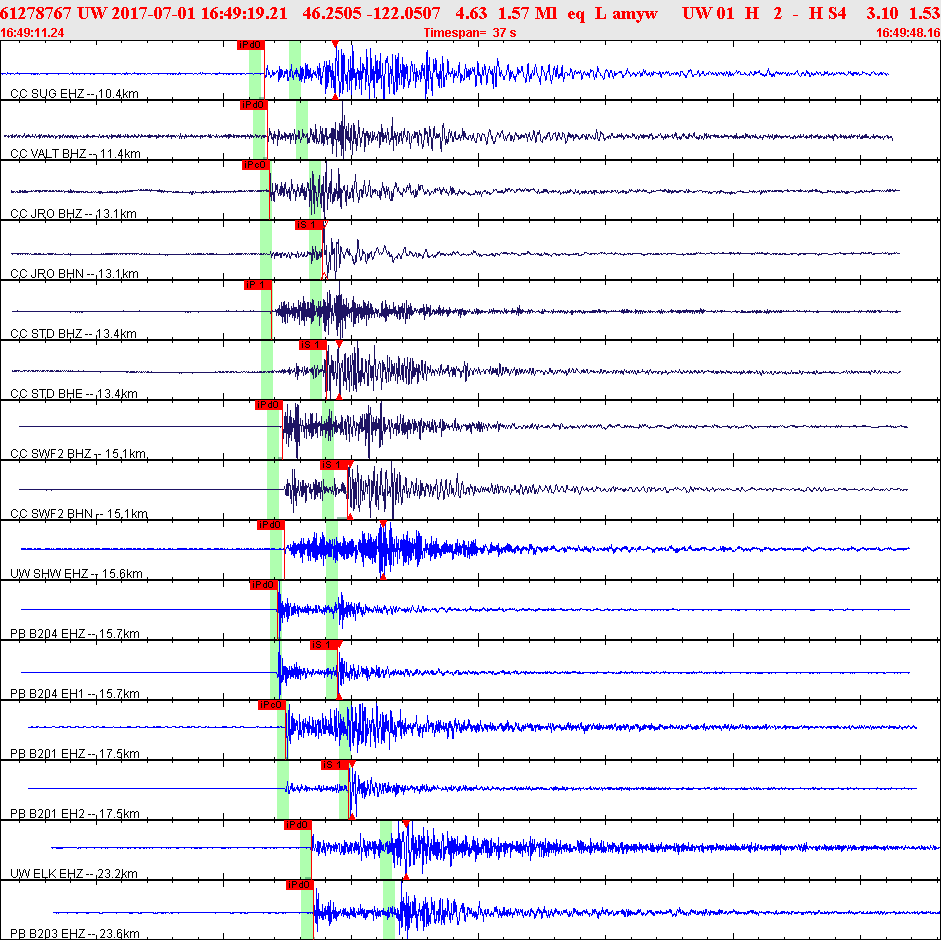Screen dimensions: 941x940
Task: Select the label PB B204 EHZ -- 15.7km
Action: click(75, 634)
